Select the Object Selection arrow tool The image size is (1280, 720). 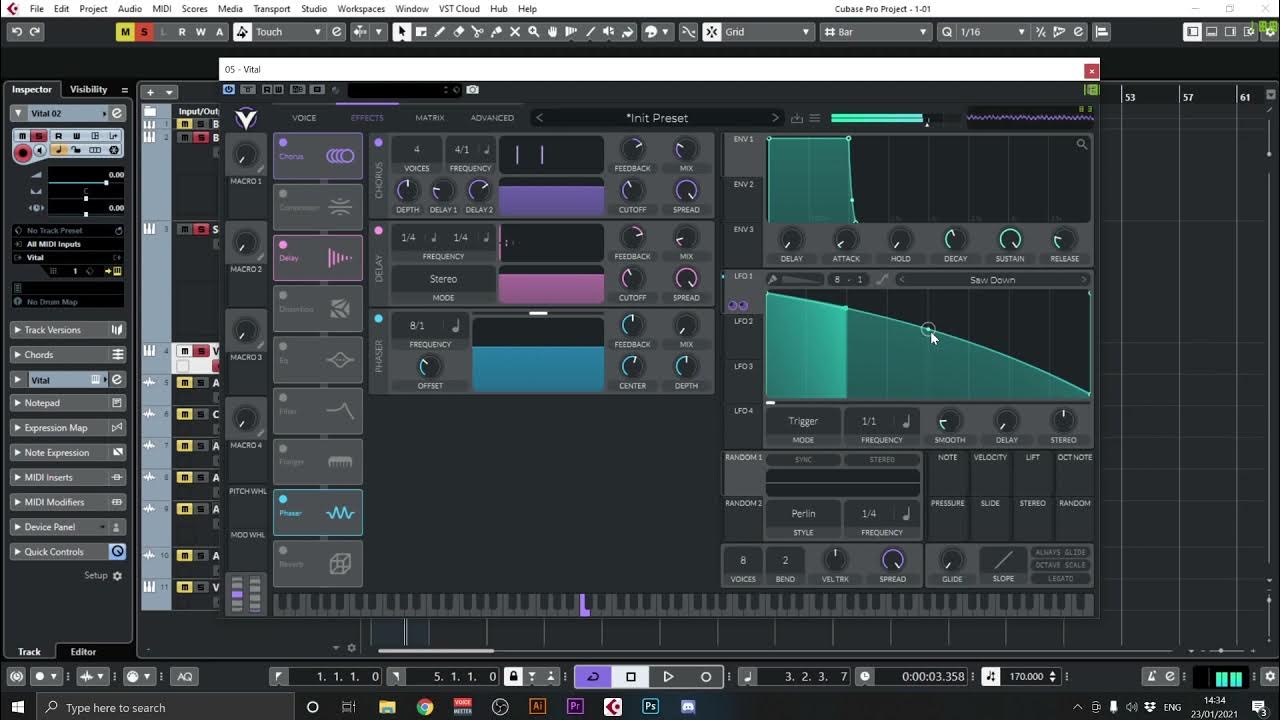(401, 32)
